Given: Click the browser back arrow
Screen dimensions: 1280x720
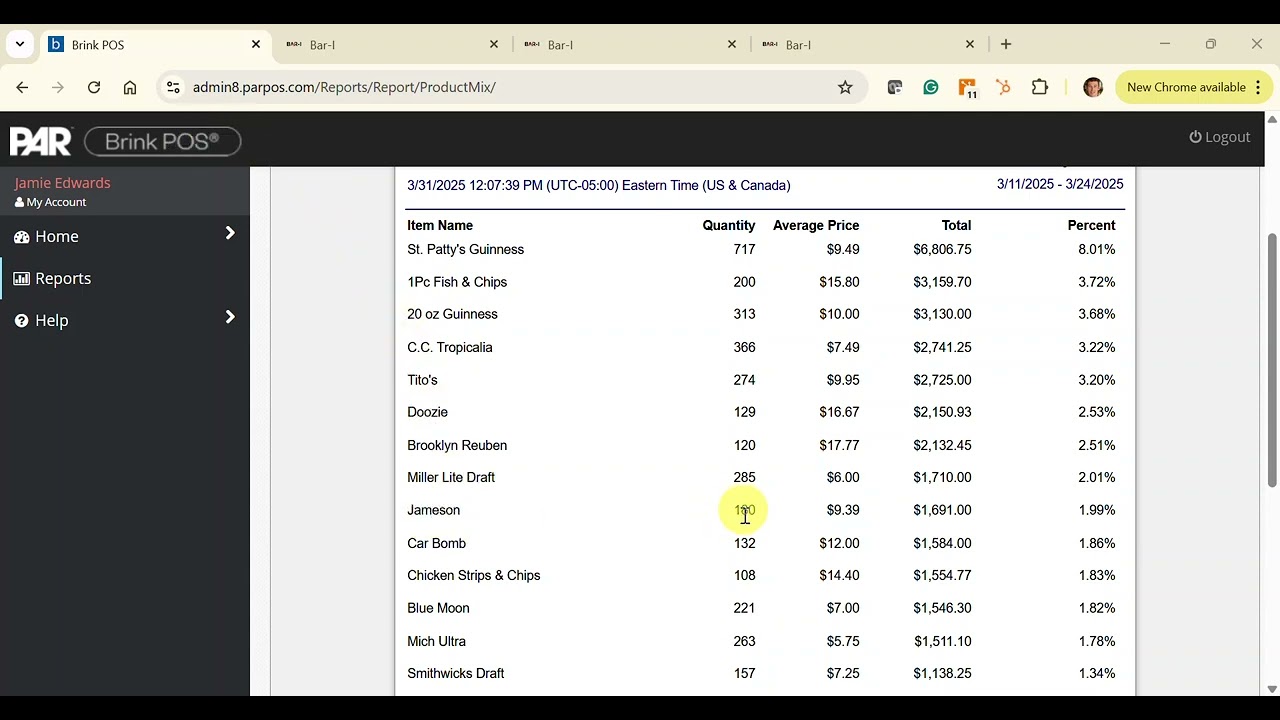Looking at the screenshot, I should pyautogui.click(x=22, y=88).
